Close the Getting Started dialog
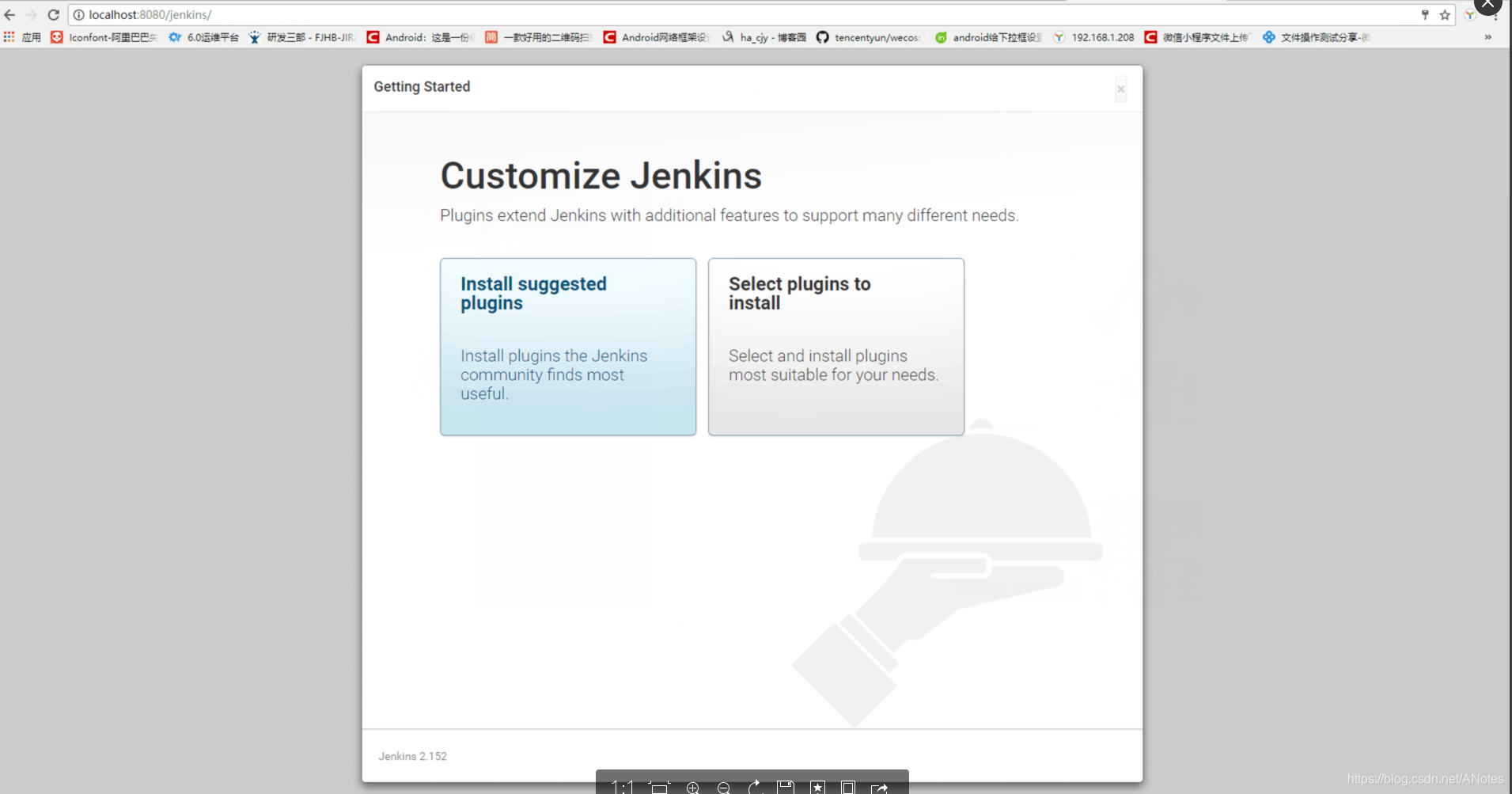Screen dimensions: 1512x794 [1121, 89]
